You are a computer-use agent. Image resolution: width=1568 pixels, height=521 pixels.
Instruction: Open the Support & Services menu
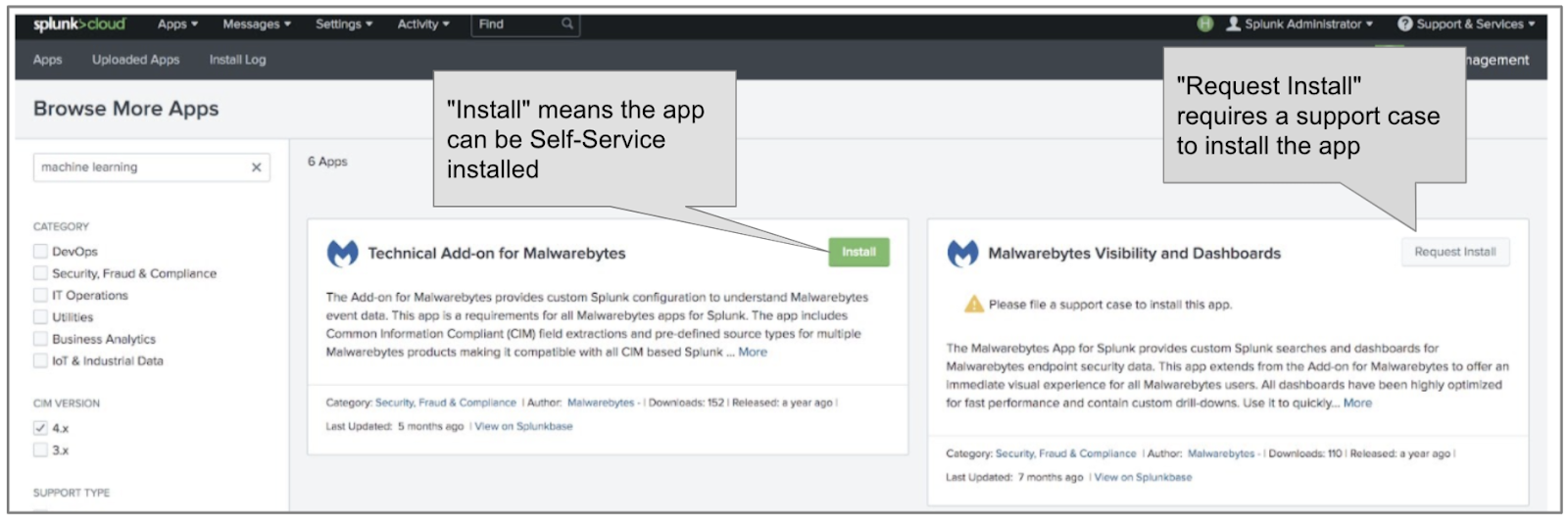click(x=1466, y=24)
